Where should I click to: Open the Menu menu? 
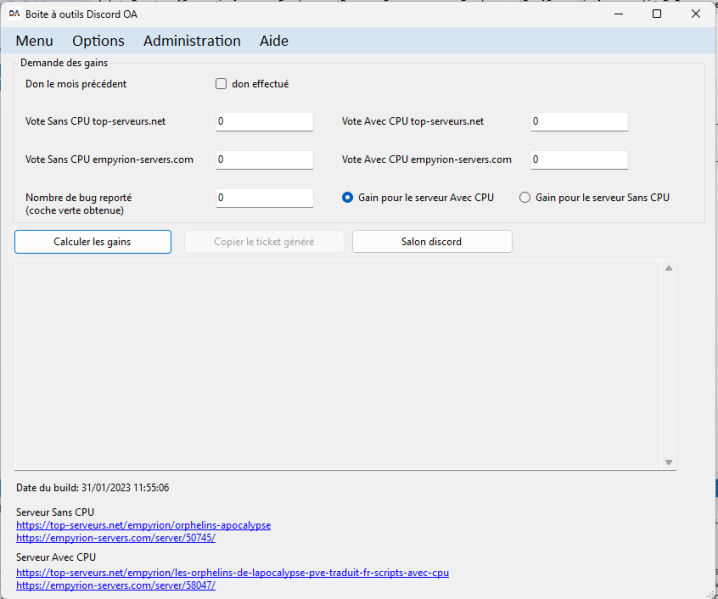pos(34,41)
